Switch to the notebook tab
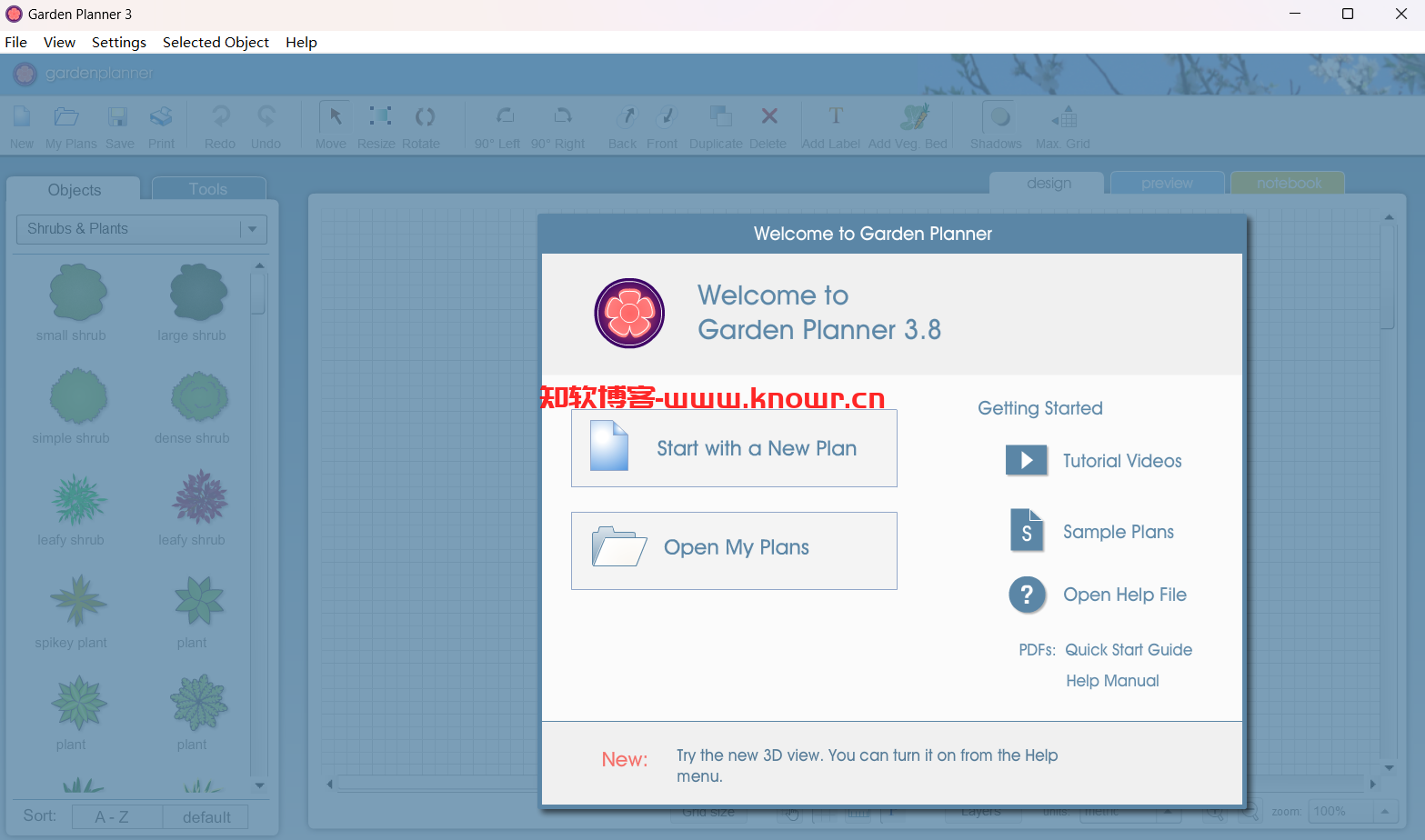 pos(1289,183)
